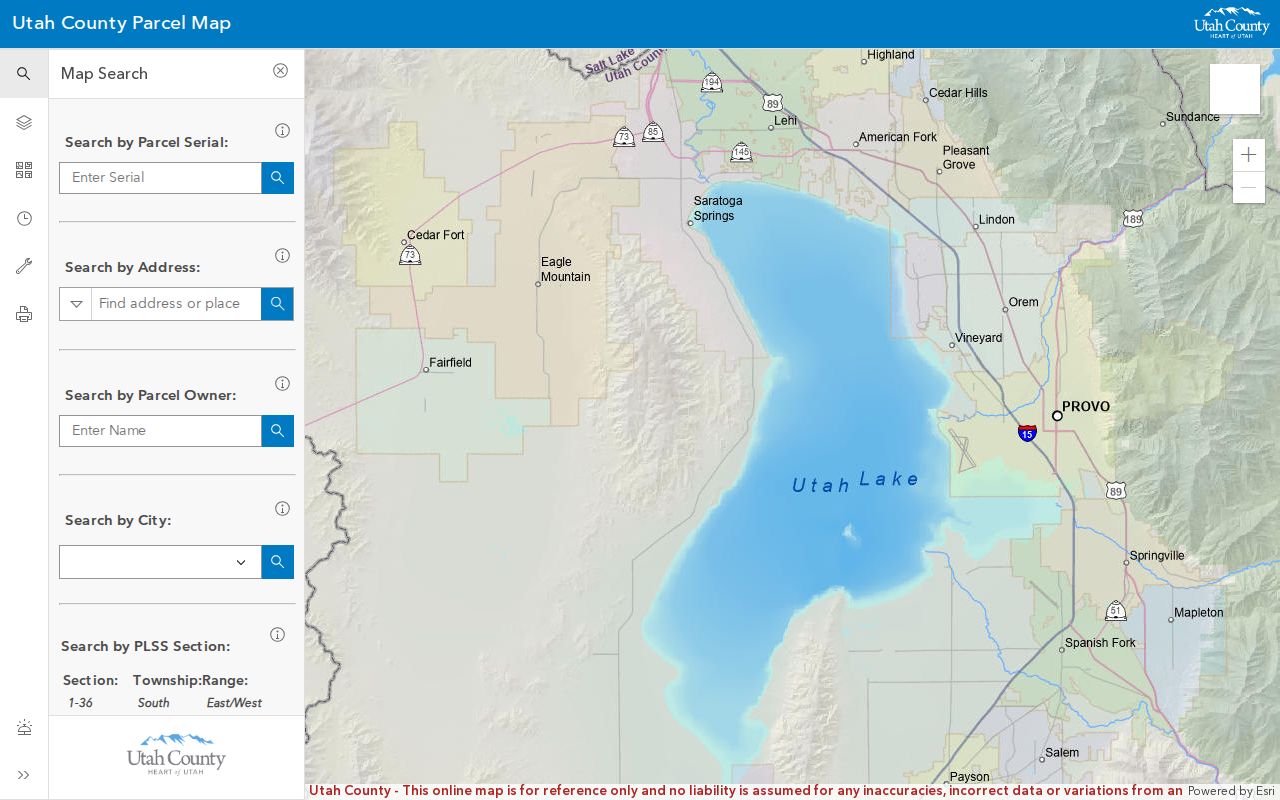Show info for Search by PLSS Section
Viewport: 1280px width, 800px height.
[x=277, y=634]
